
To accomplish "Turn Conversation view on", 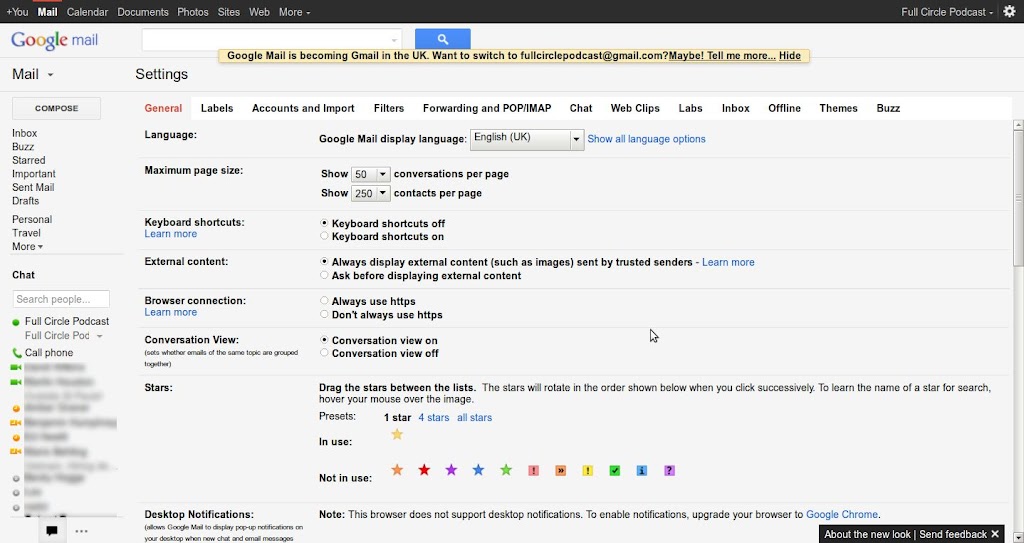I will click(x=325, y=340).
